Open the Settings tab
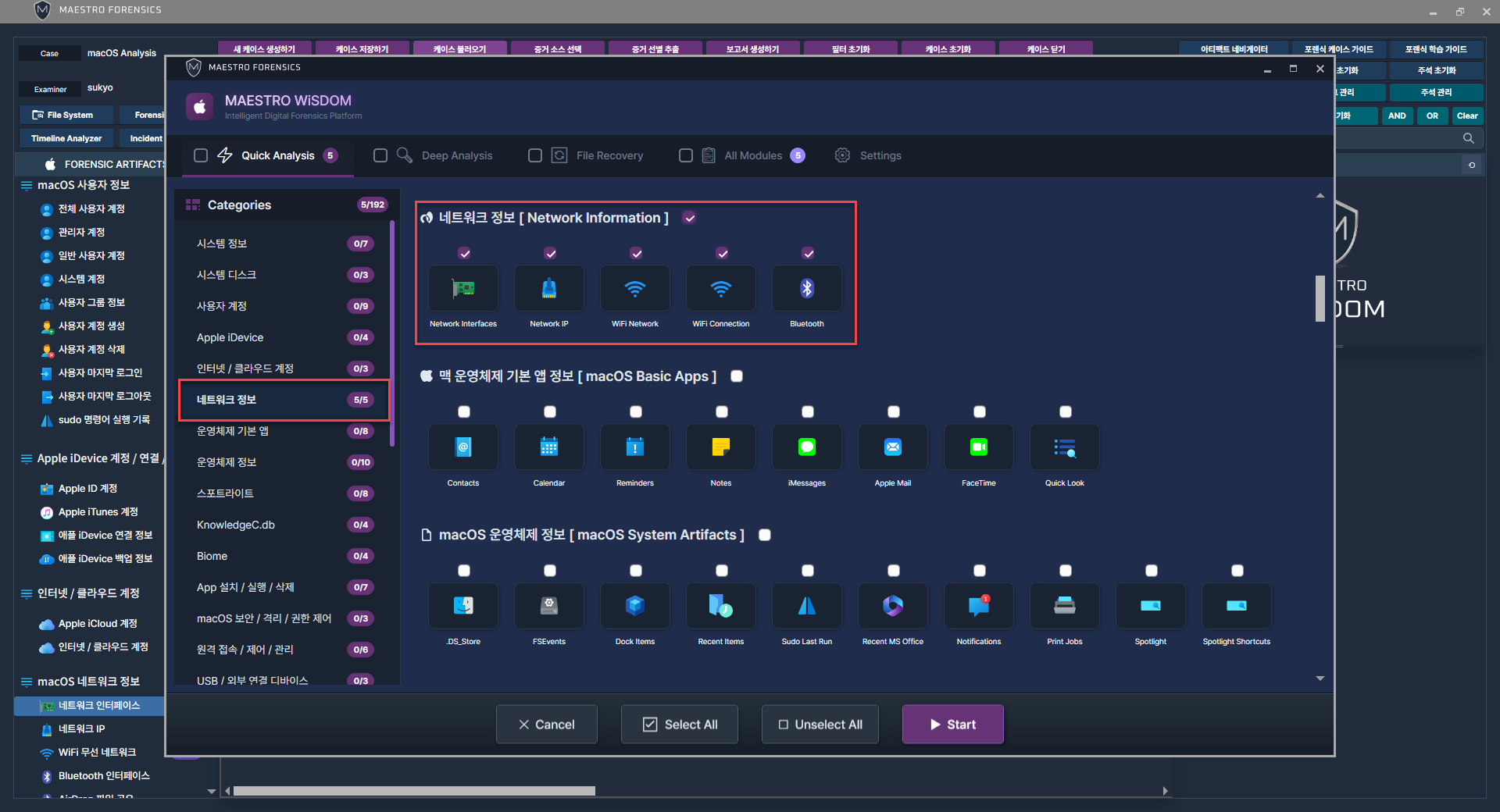 pyautogui.click(x=880, y=155)
